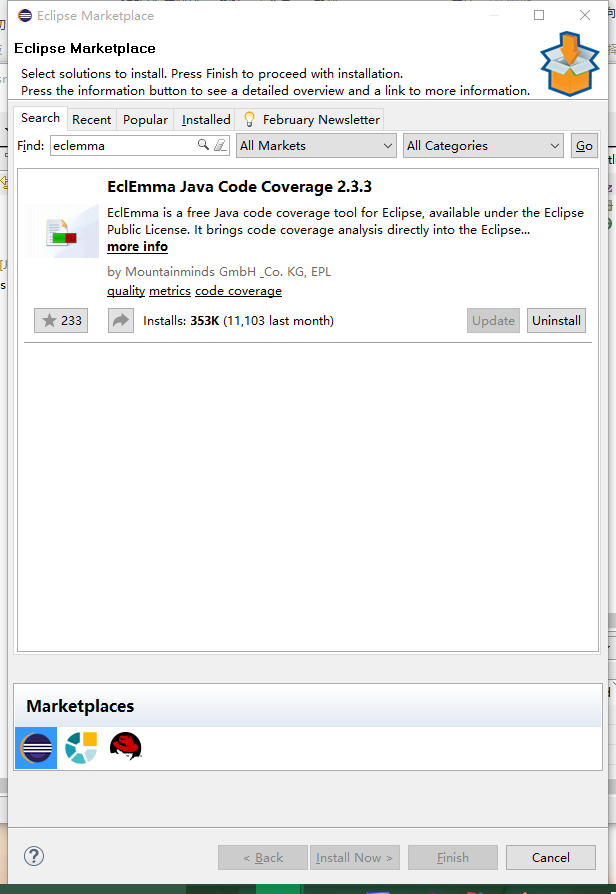
Task: Open the February Newsletter tab
Action: coord(311,120)
